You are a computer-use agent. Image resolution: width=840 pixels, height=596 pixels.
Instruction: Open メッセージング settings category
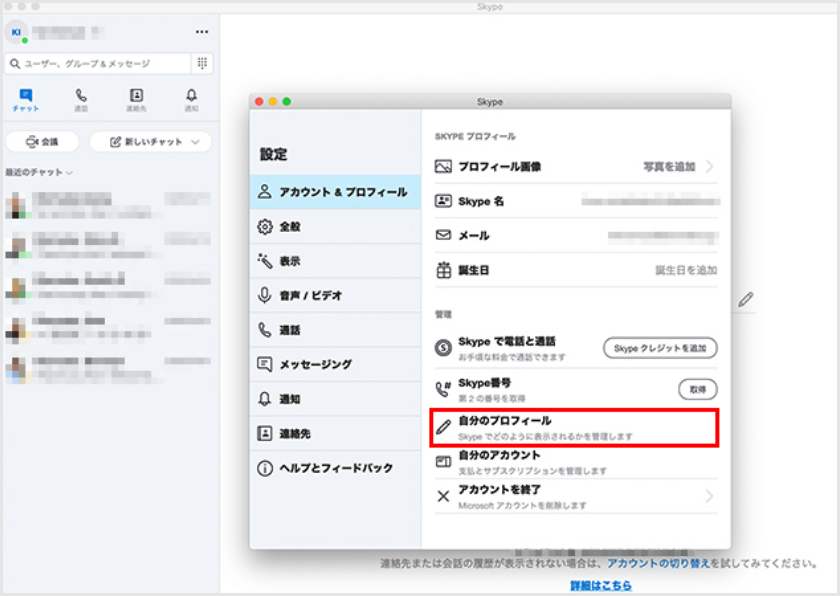[x=335, y=364]
